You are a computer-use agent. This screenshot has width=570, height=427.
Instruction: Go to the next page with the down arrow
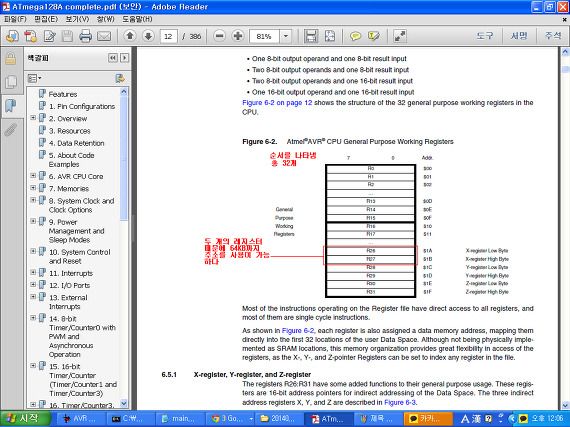click(x=148, y=36)
